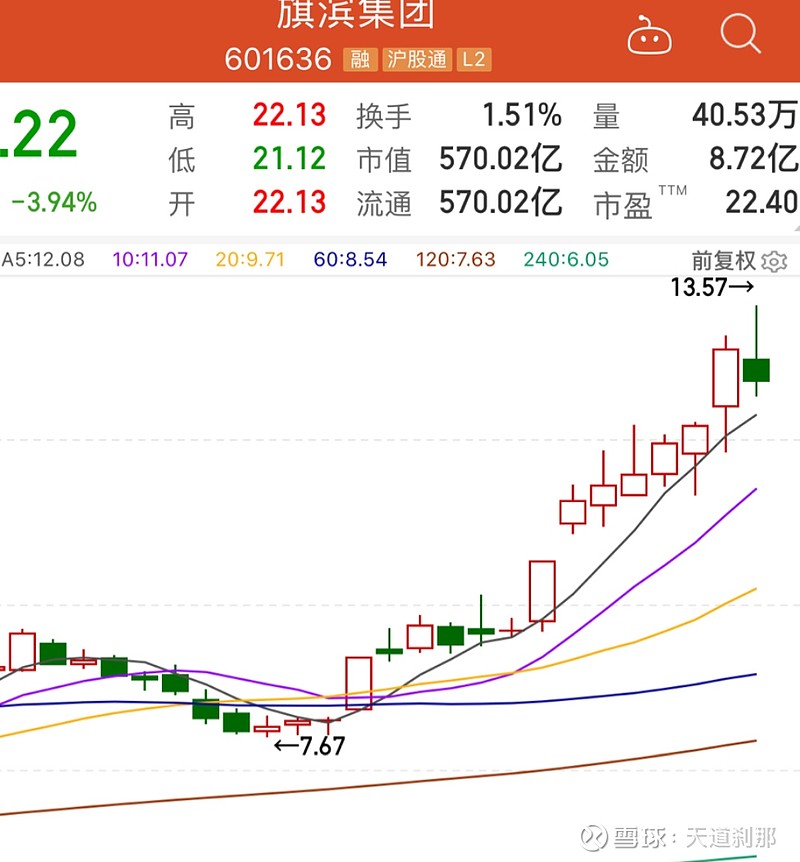Tap the L2 level badge
Image resolution: width=800 pixels, height=862 pixels.
click(473, 59)
